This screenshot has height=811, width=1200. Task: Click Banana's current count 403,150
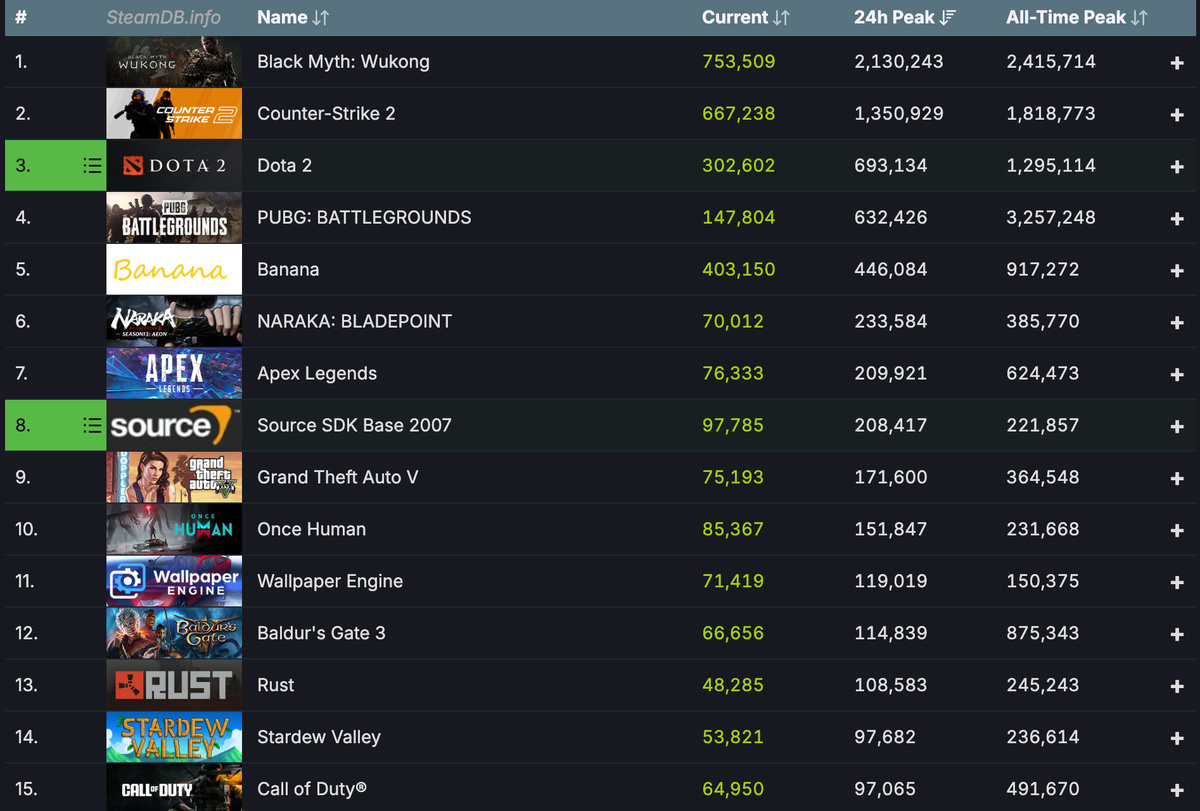tap(739, 270)
